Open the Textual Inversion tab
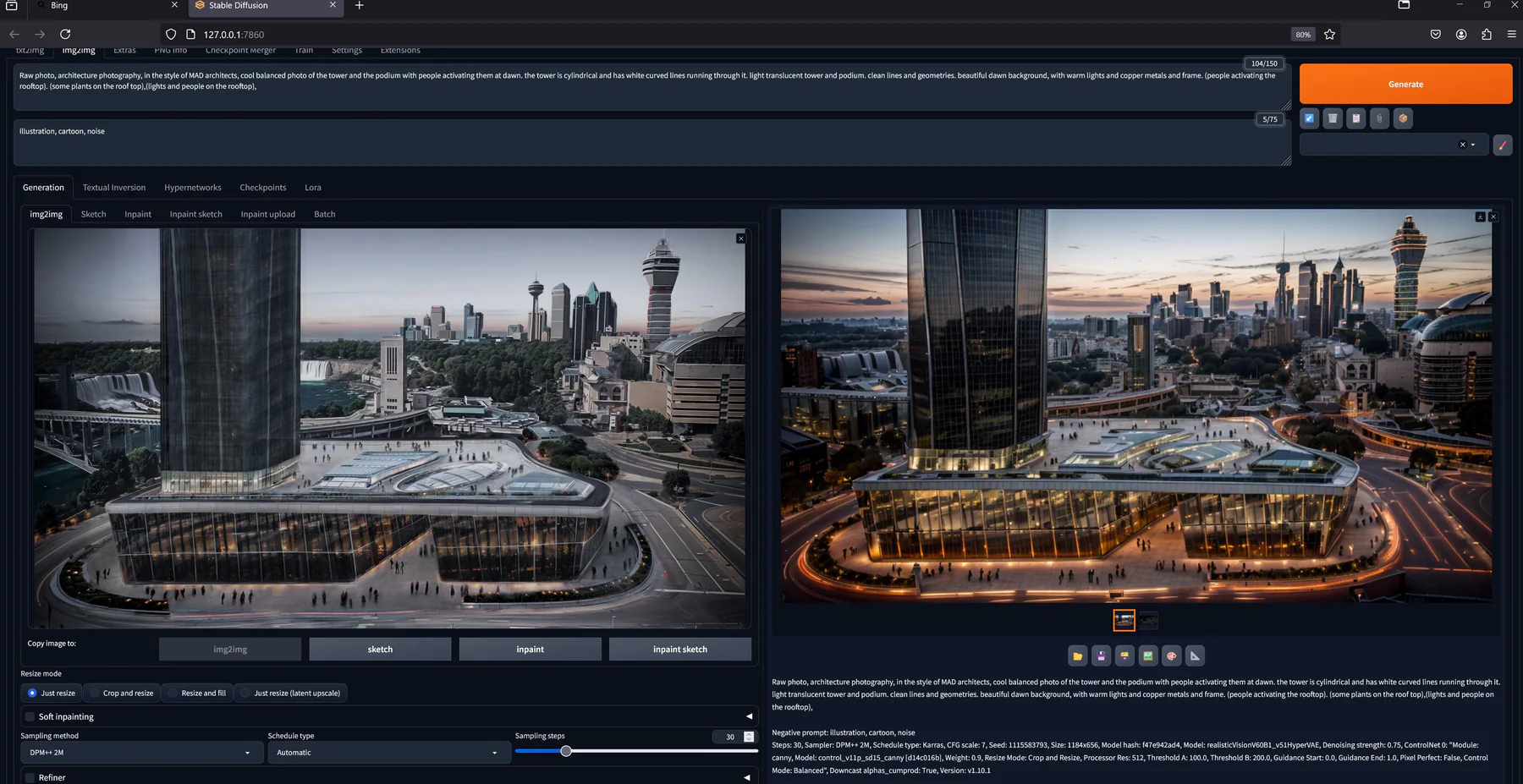Image resolution: width=1523 pixels, height=784 pixels. coord(114,187)
